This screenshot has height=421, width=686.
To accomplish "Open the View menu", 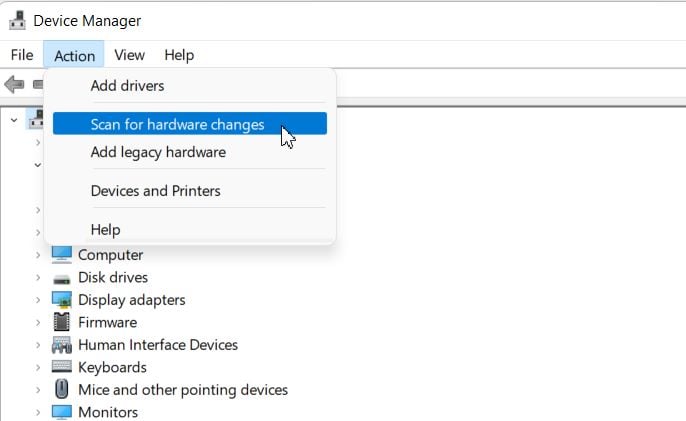I will tap(130, 55).
